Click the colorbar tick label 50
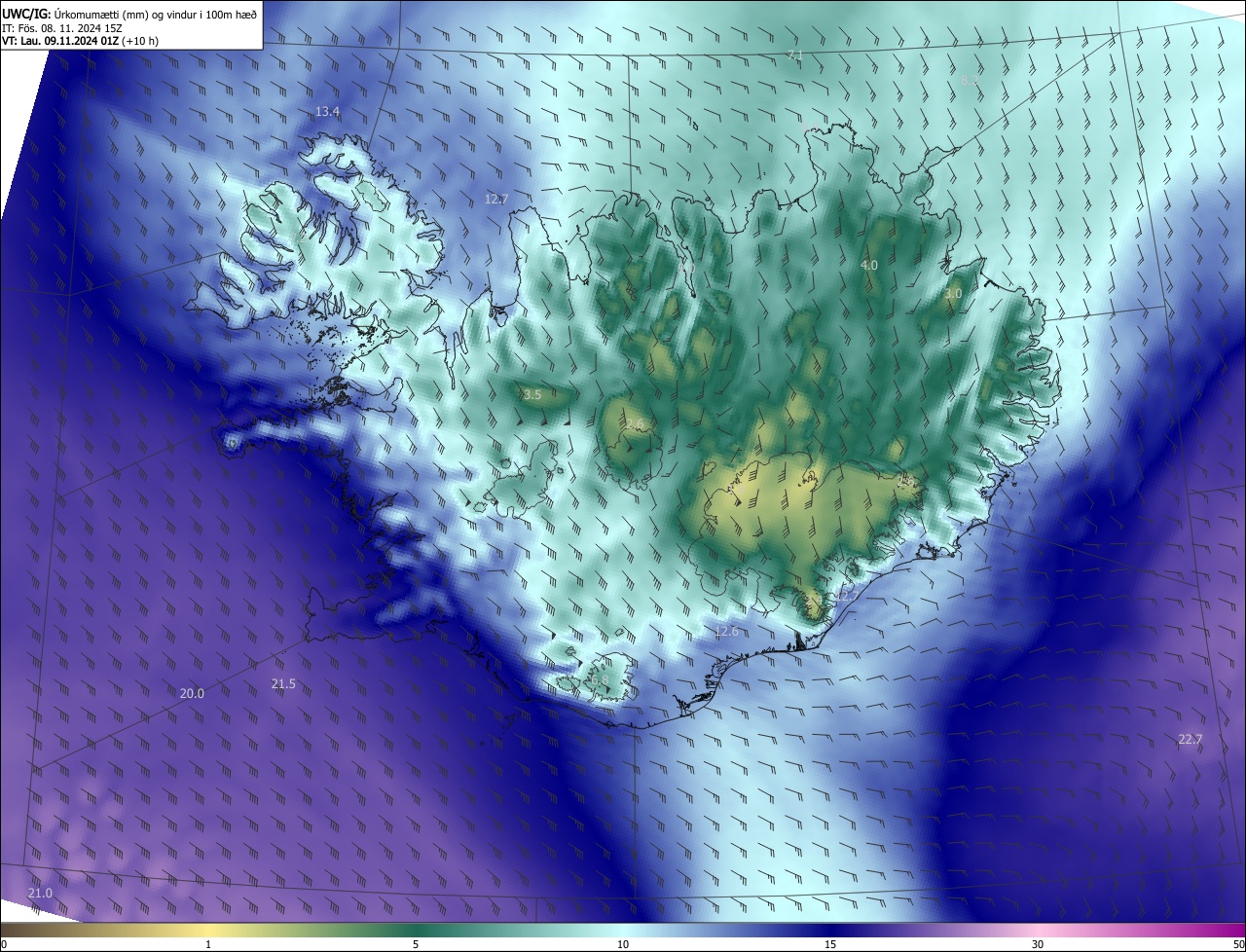1246x952 pixels. coord(1238,944)
